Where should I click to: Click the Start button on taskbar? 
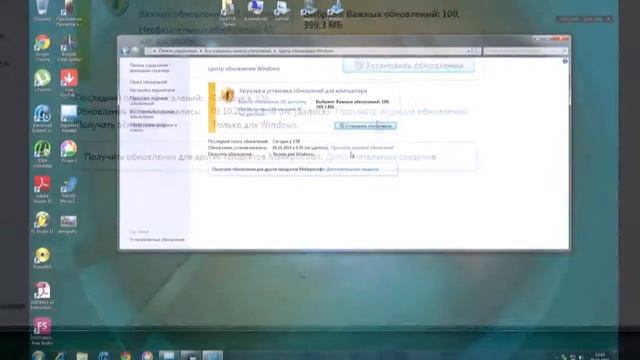pyautogui.click(x=38, y=356)
